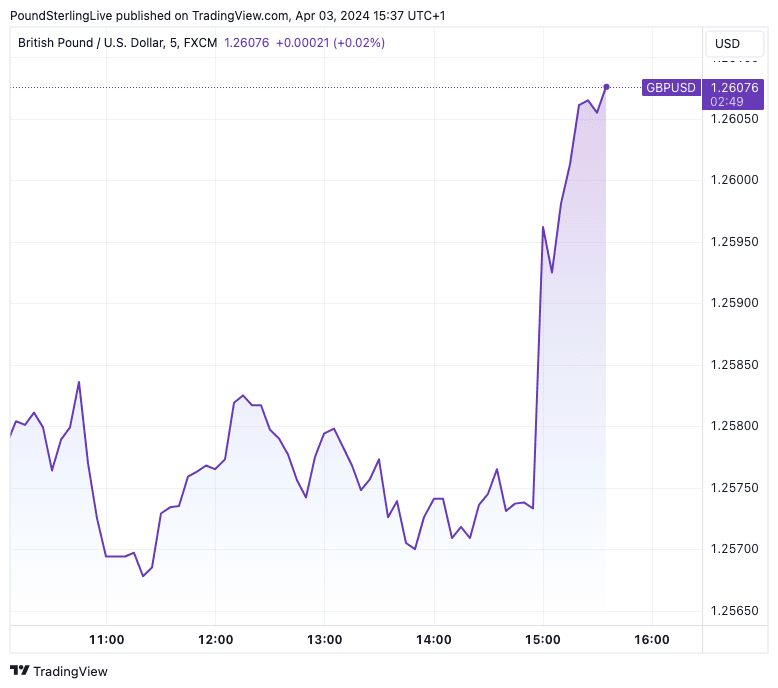Click the 1.26000 price axis label
The width and height of the screenshot is (778, 688).
(735, 180)
